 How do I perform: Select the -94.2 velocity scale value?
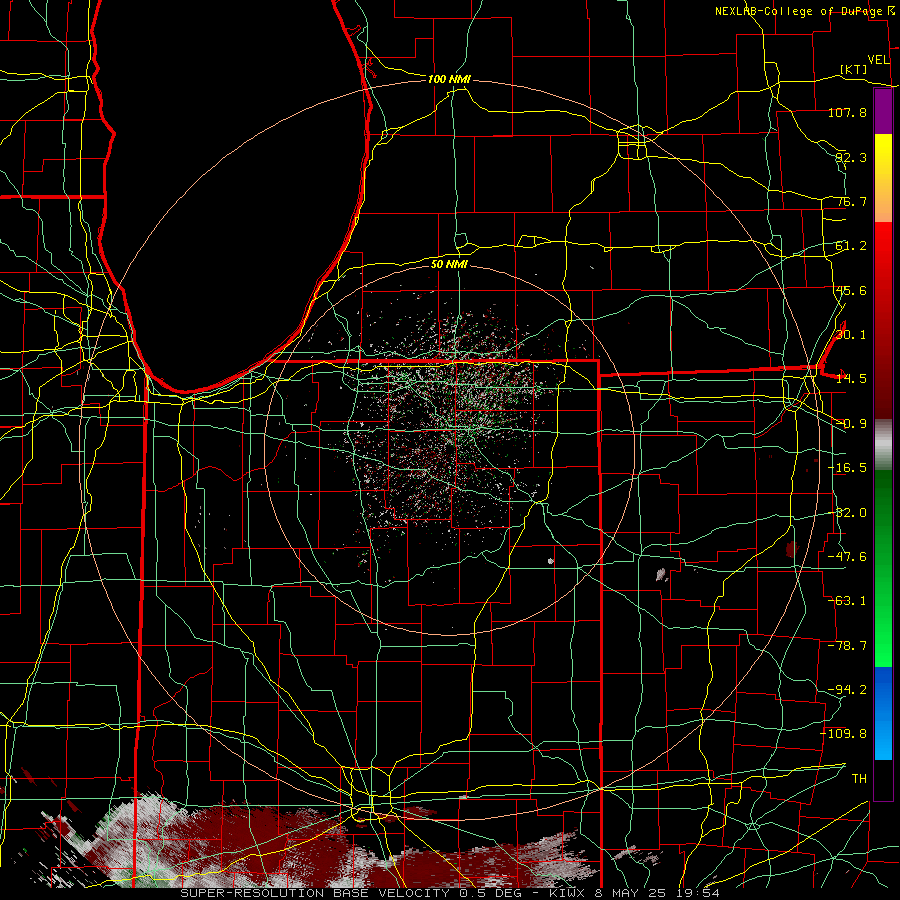(847, 690)
